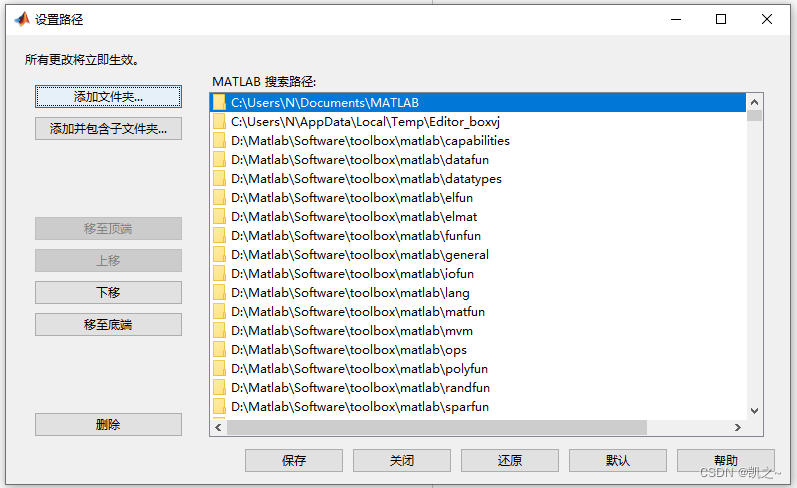Select toolbox\matlab\sparfun path
Viewport: 797px width, 488px height.
478,407
